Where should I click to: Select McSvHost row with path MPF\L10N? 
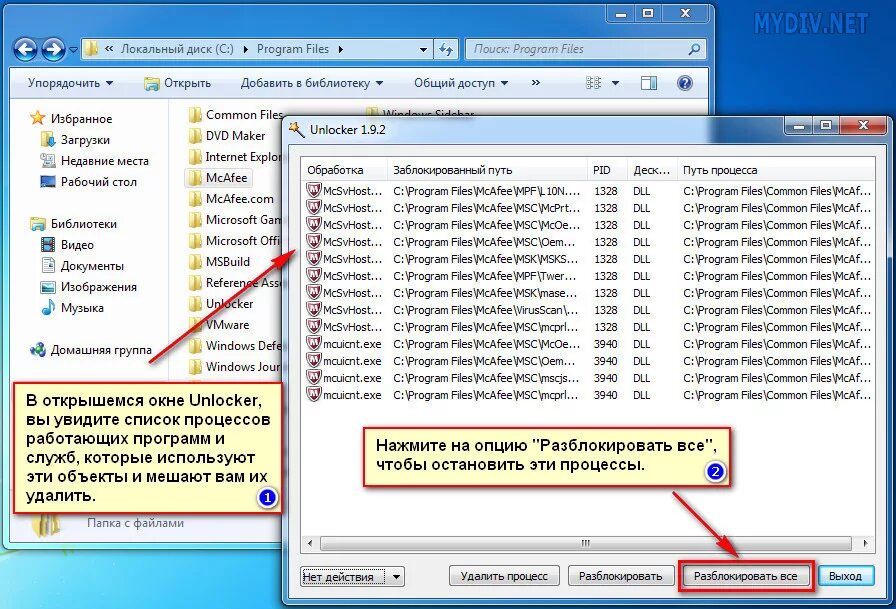tap(588, 191)
